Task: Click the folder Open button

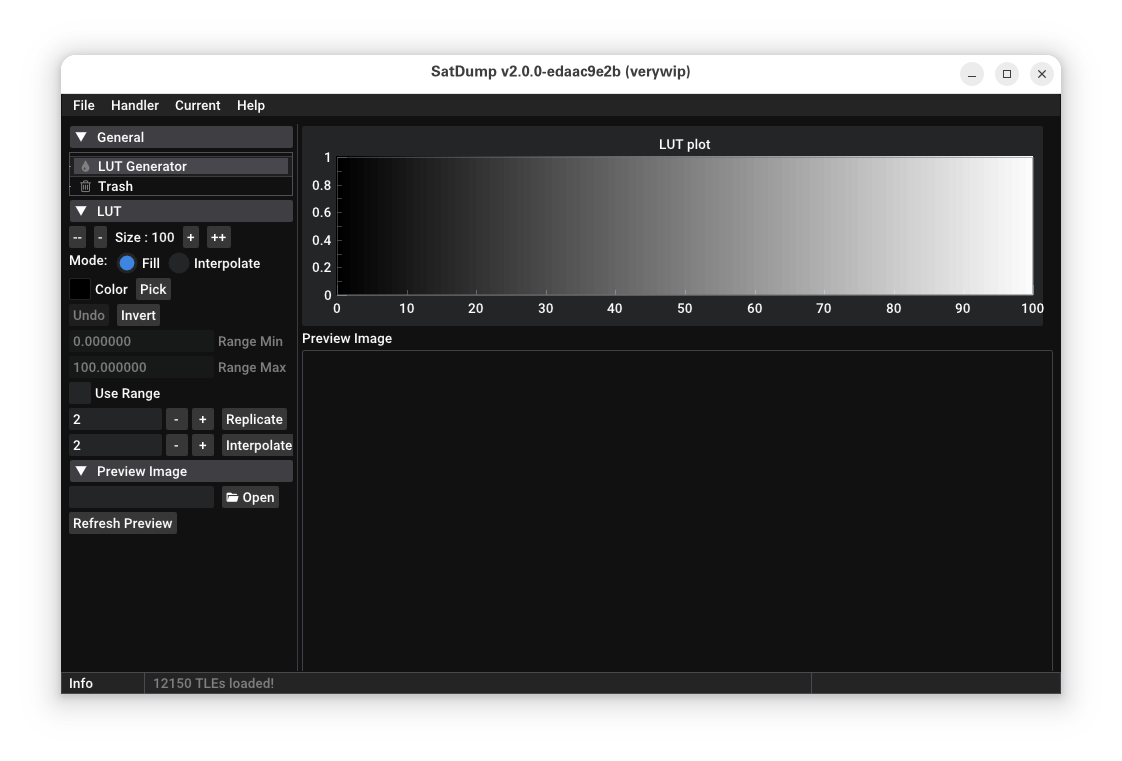Action: tap(250, 497)
